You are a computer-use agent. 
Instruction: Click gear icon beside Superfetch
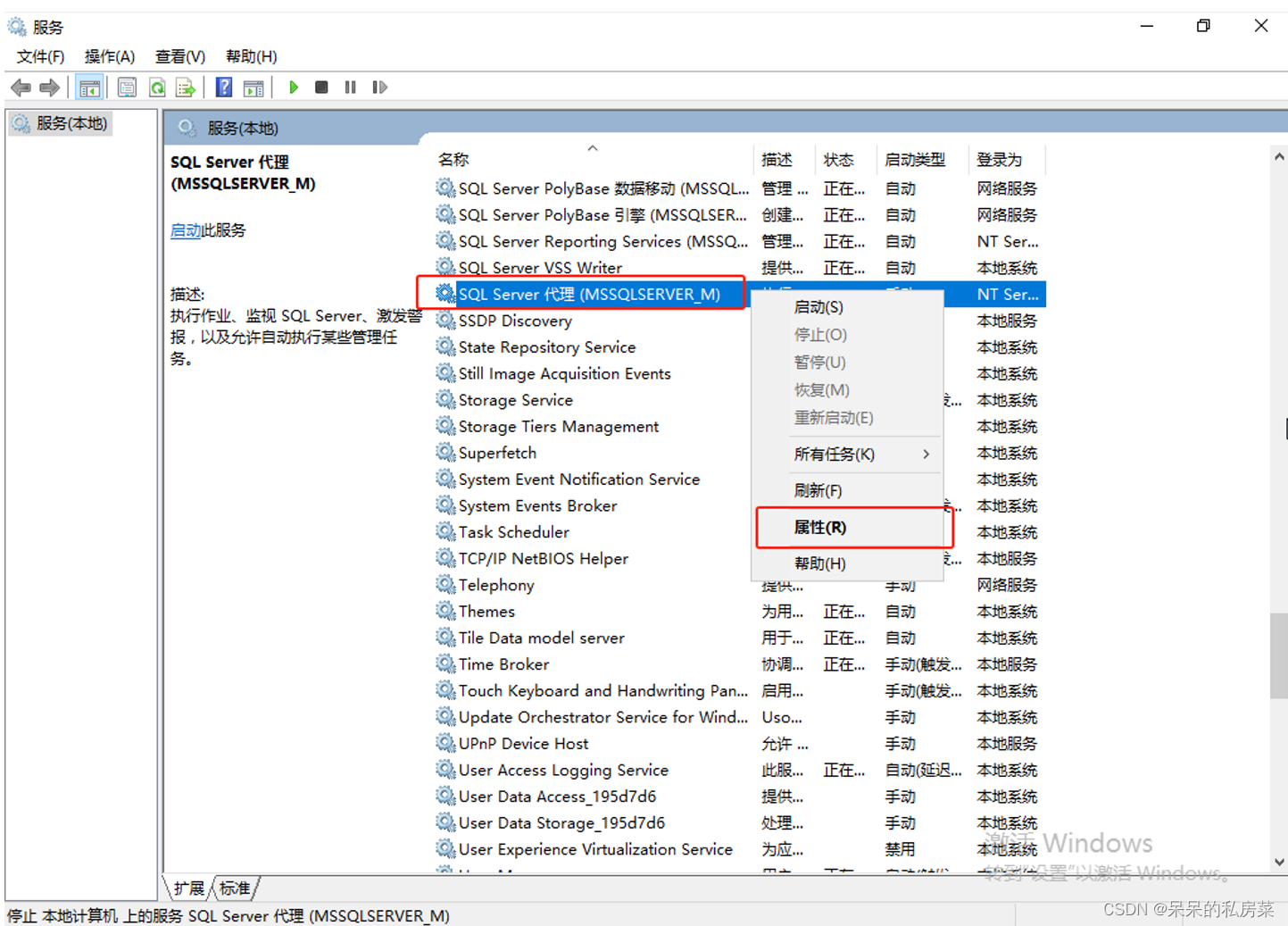(445, 452)
